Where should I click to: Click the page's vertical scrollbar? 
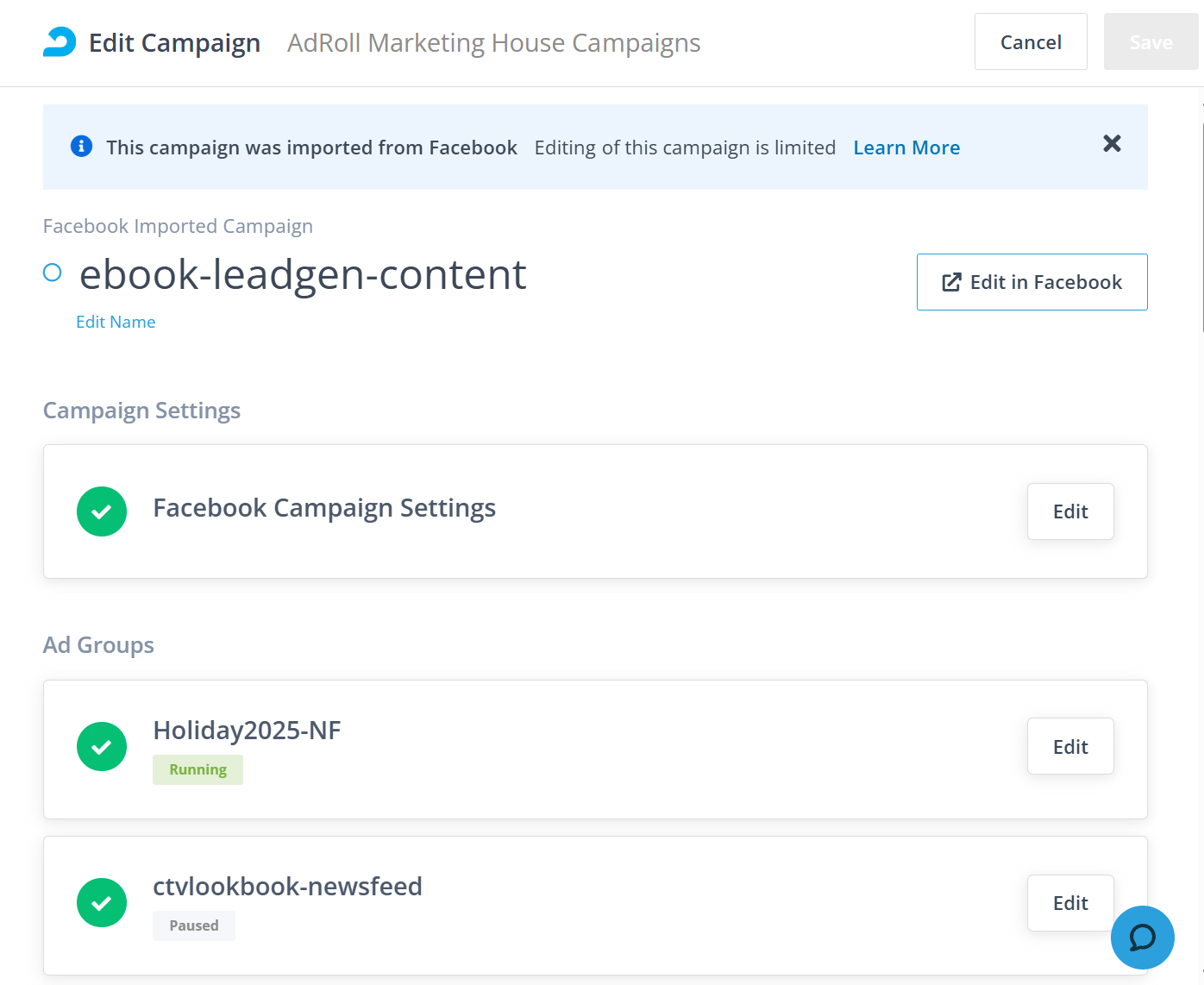tap(1202, 226)
